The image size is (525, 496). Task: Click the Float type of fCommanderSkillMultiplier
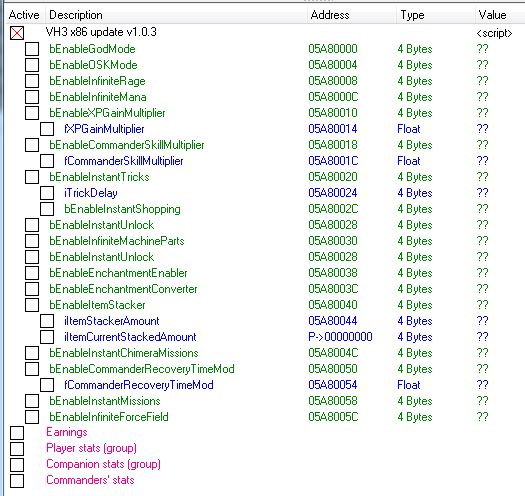coord(408,161)
